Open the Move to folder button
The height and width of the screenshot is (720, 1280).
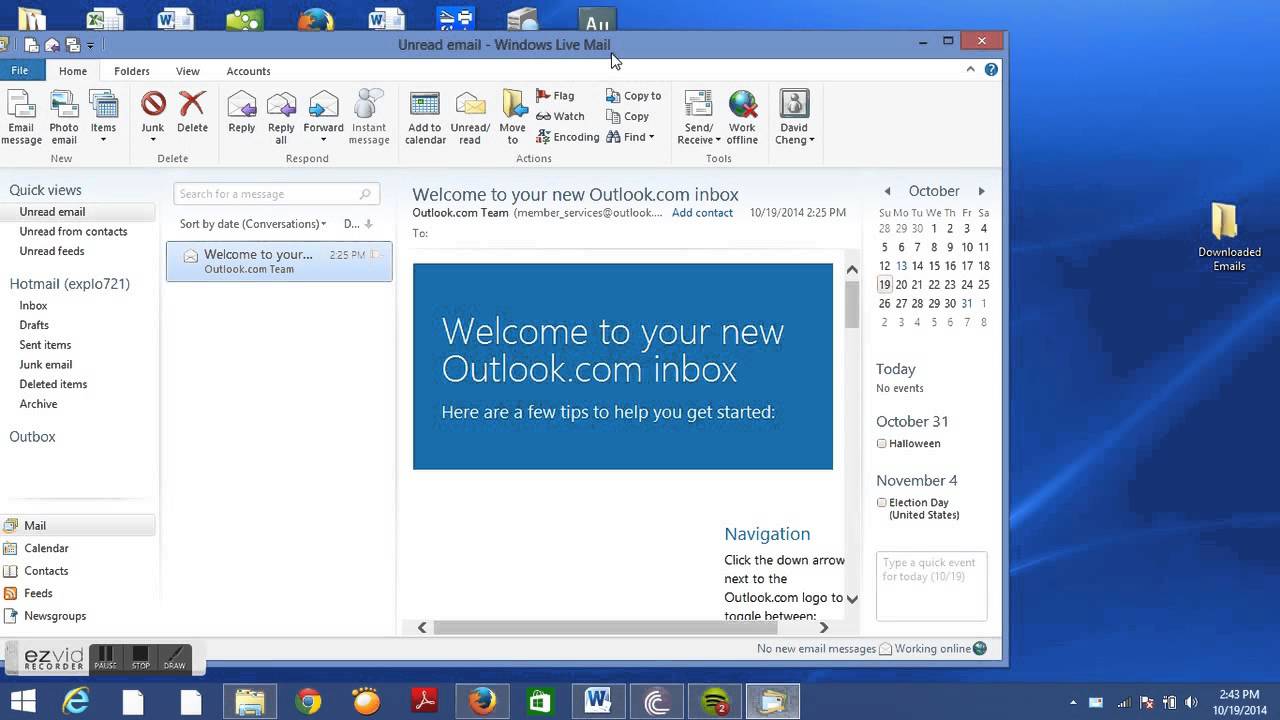(513, 117)
